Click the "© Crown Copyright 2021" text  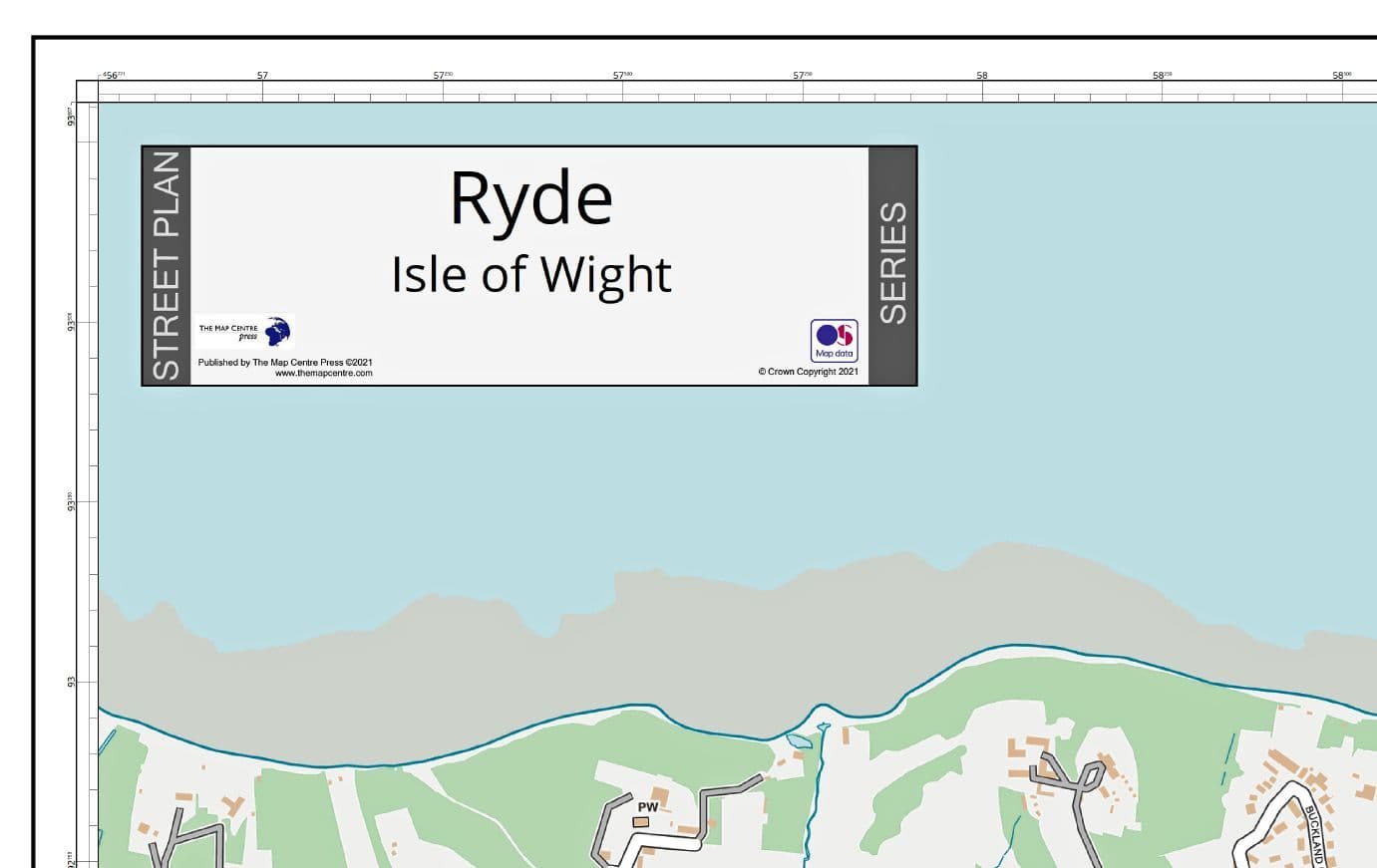808,372
